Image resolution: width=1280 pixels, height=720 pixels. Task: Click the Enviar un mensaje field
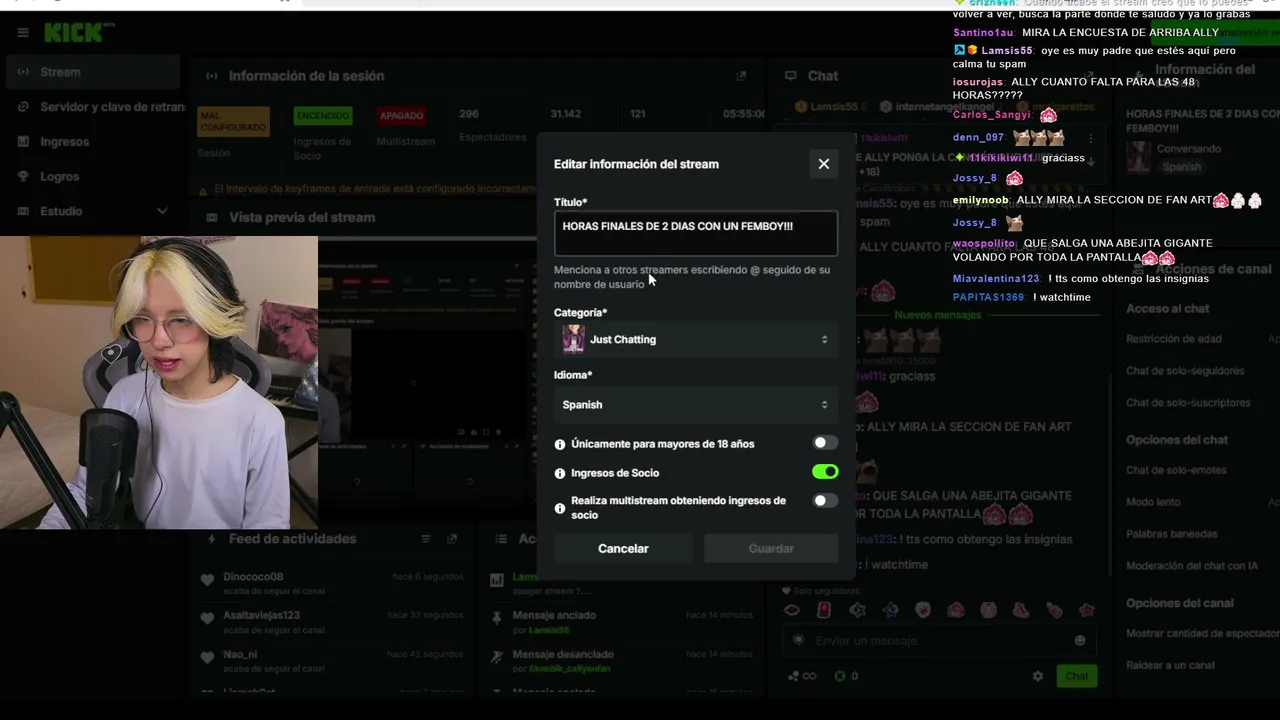click(x=937, y=641)
